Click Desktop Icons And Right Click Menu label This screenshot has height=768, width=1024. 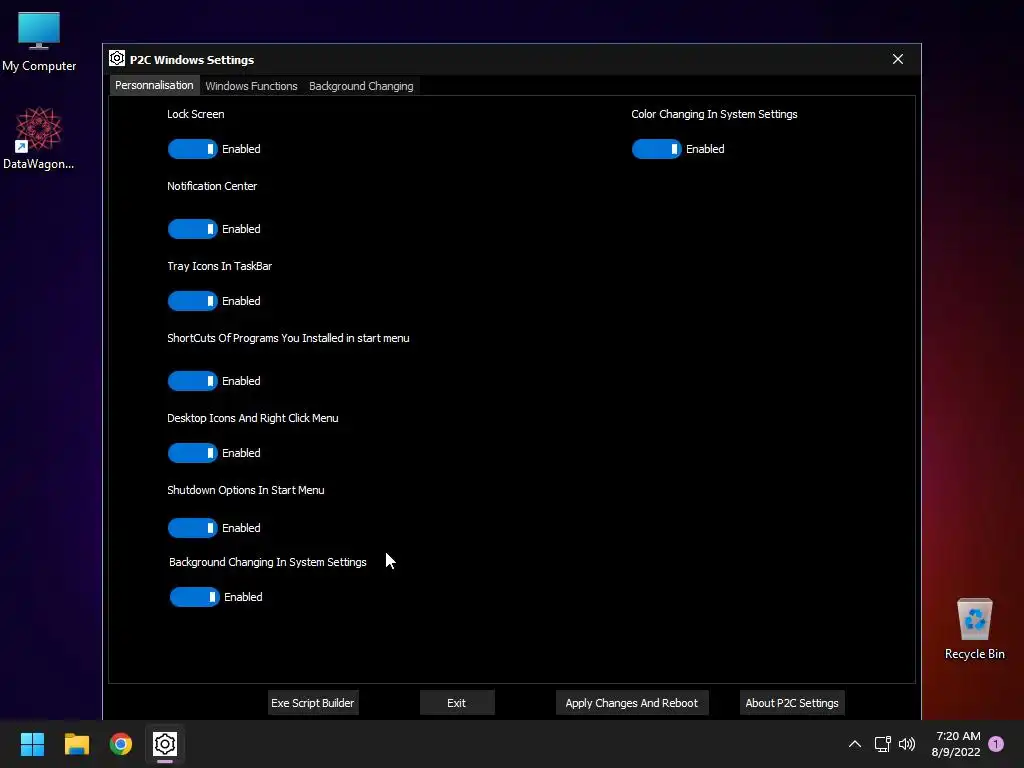(253, 418)
